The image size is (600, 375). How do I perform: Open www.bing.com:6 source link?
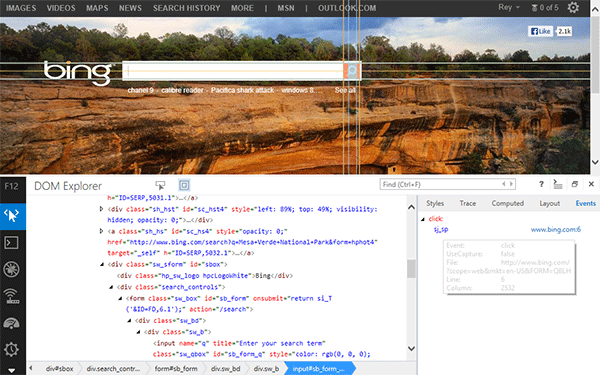[x=556, y=230]
